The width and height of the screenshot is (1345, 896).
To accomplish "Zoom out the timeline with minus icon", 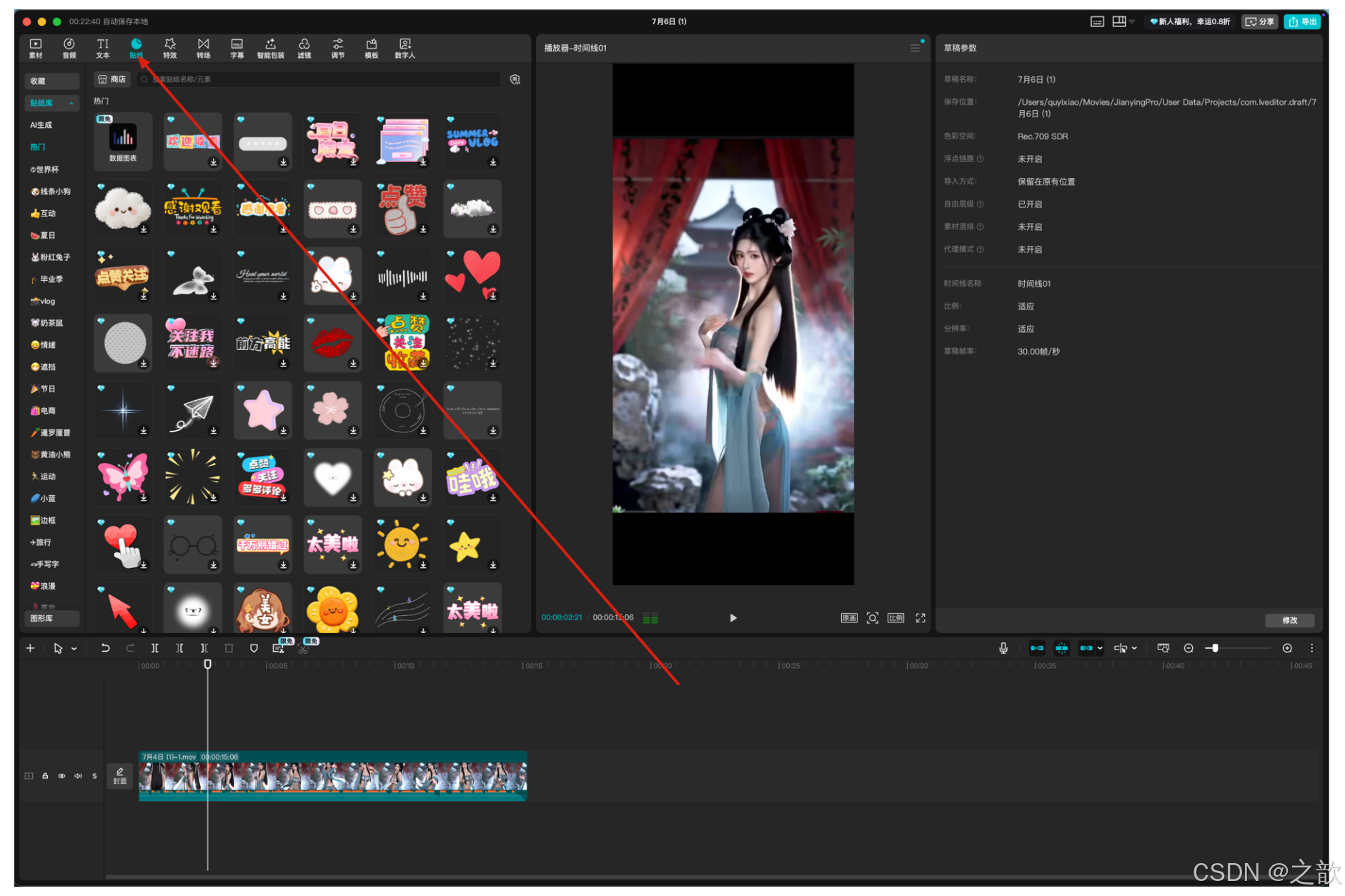I will click(x=1188, y=648).
